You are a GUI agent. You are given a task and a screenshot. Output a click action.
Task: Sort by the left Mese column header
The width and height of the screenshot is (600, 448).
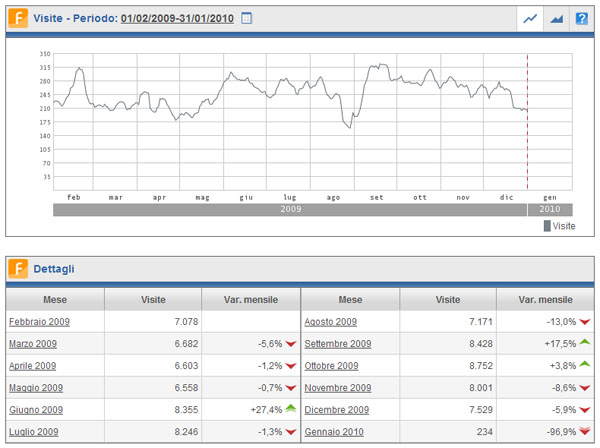point(55,299)
